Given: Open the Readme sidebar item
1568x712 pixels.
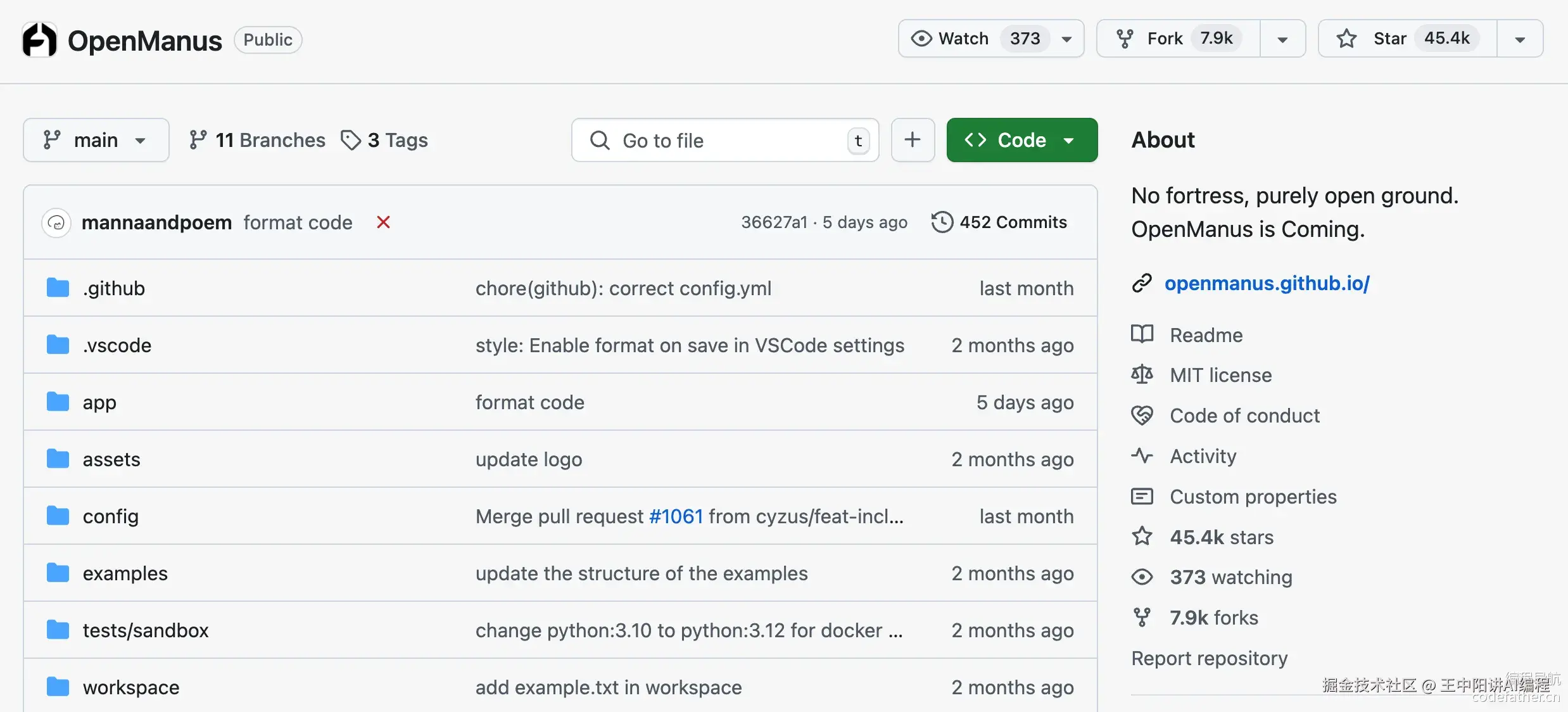Looking at the screenshot, I should [x=1206, y=335].
